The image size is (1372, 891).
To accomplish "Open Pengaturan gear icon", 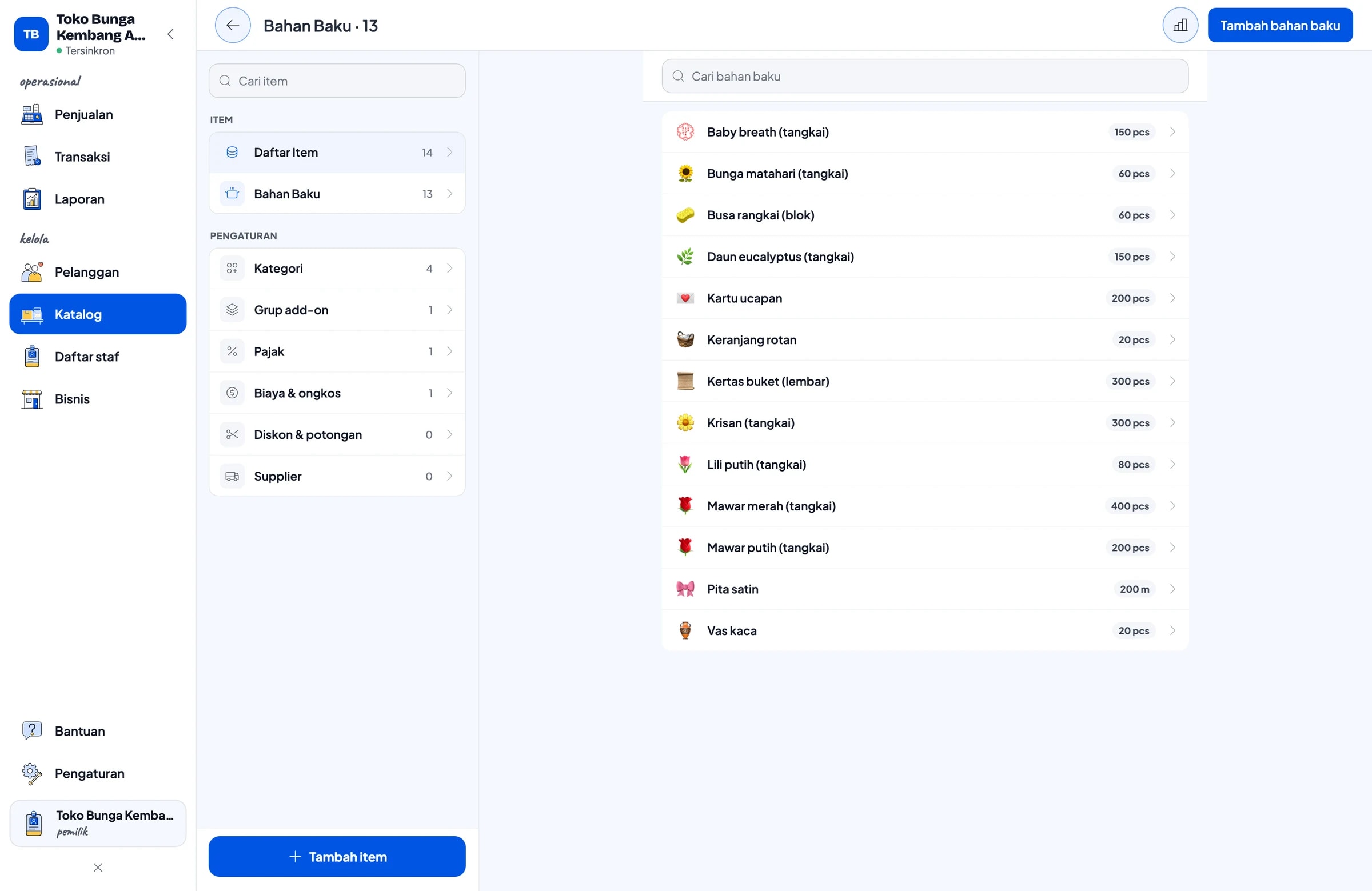I will tap(31, 773).
